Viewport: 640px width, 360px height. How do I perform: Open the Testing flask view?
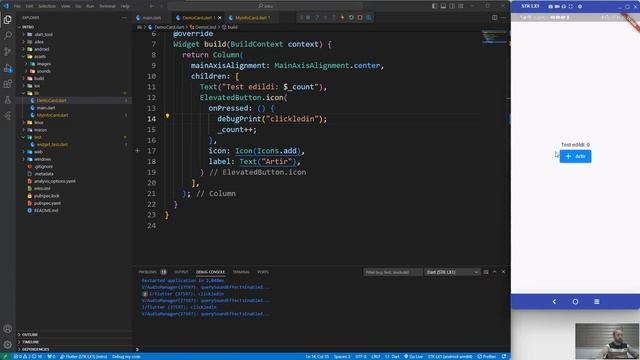tap(7, 100)
